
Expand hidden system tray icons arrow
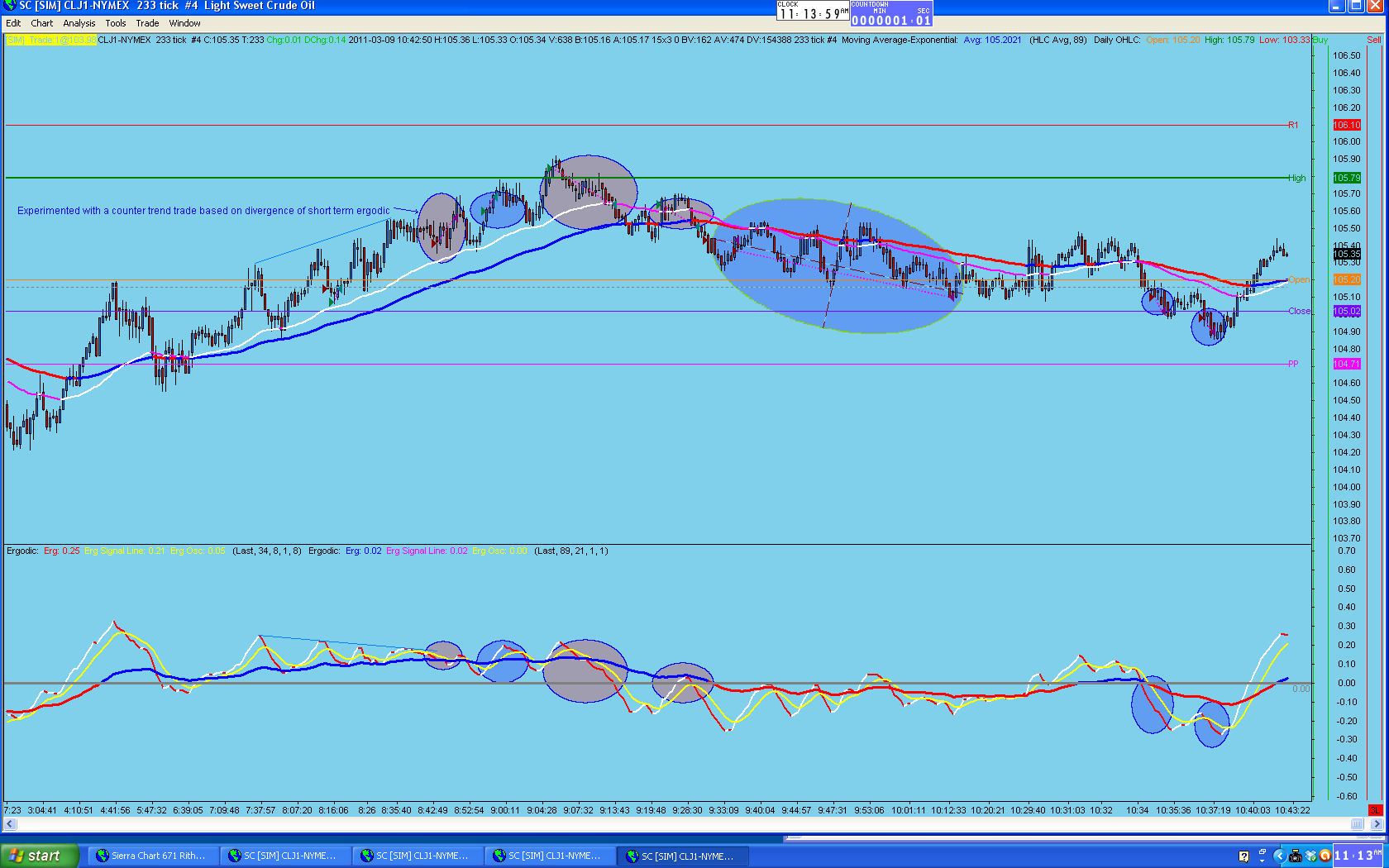click(x=1279, y=856)
